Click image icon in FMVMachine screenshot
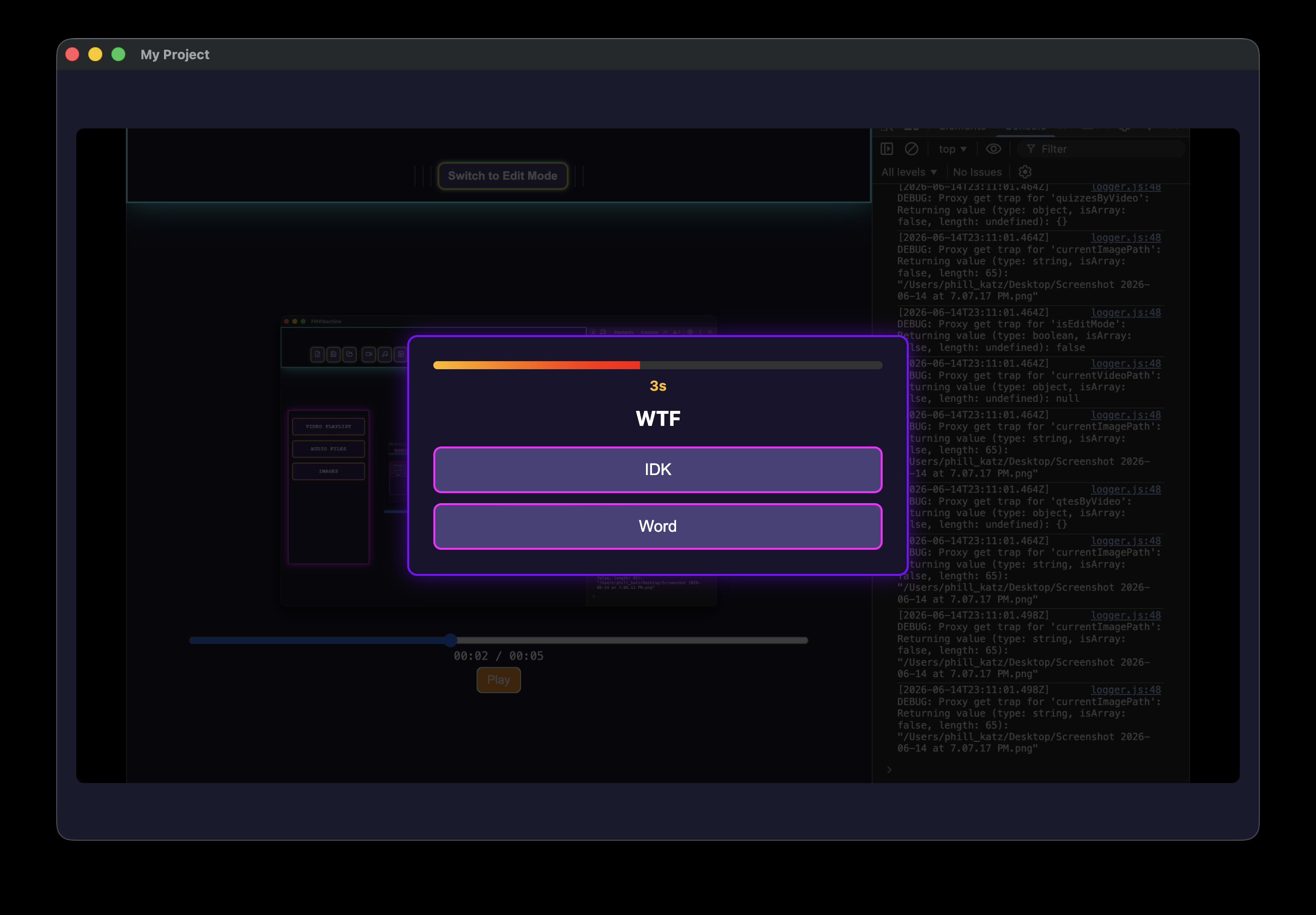The width and height of the screenshot is (1316, 915). click(401, 354)
